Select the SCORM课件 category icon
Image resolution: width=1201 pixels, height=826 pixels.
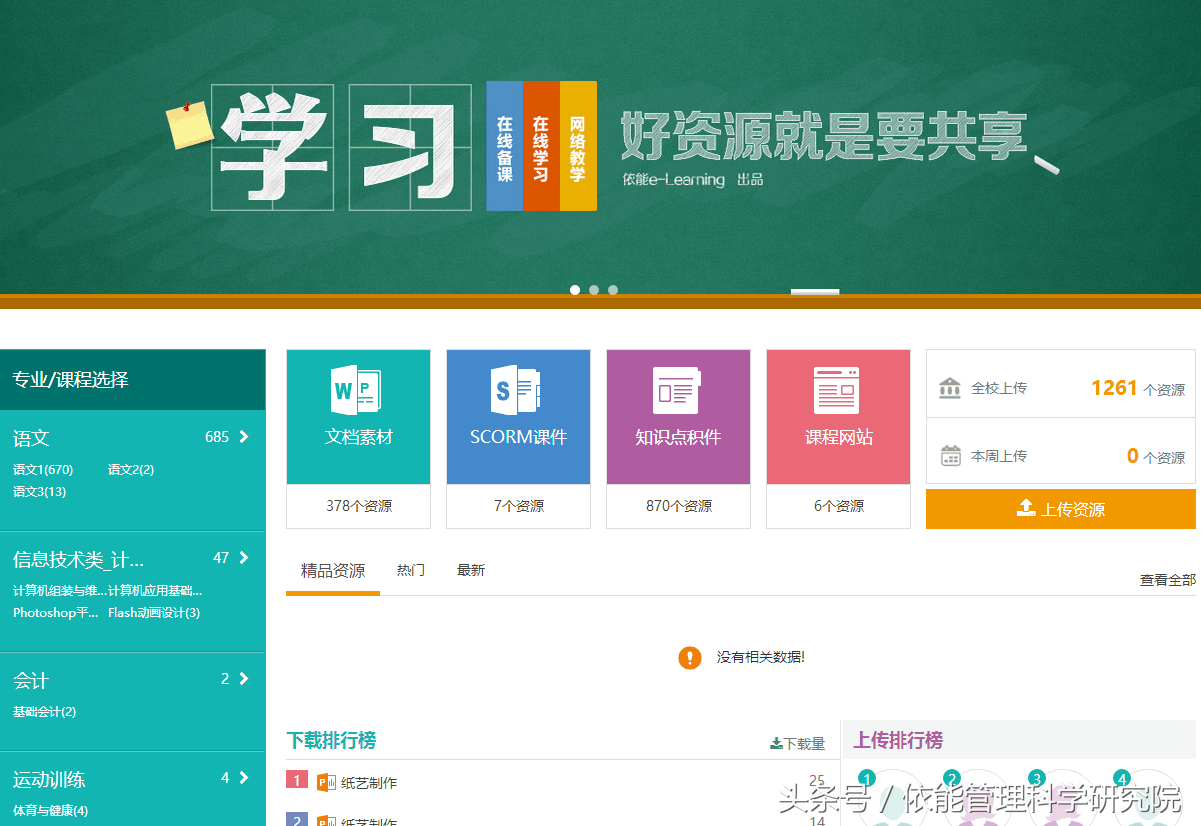coord(518,392)
